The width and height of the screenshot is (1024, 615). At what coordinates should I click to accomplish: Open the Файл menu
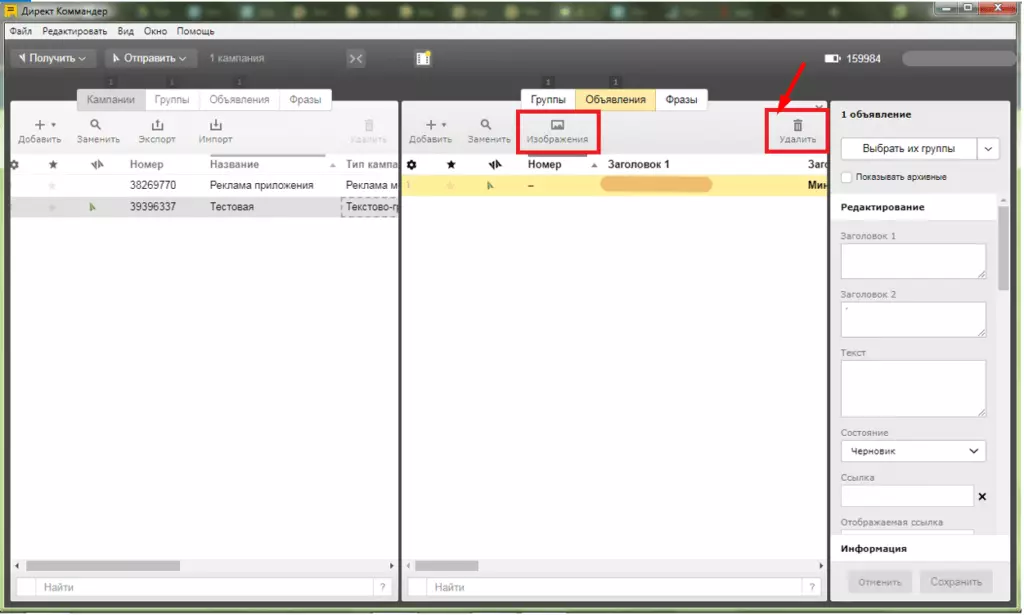(20, 31)
